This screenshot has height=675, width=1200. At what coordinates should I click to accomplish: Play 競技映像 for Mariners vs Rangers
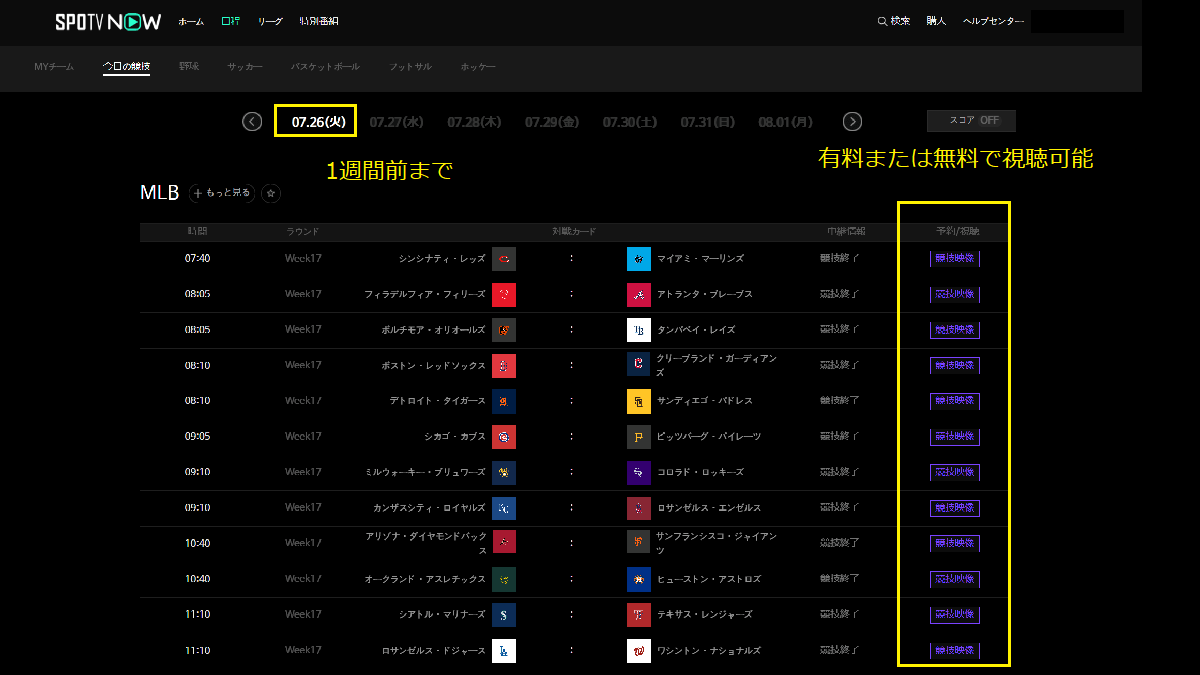[955, 615]
